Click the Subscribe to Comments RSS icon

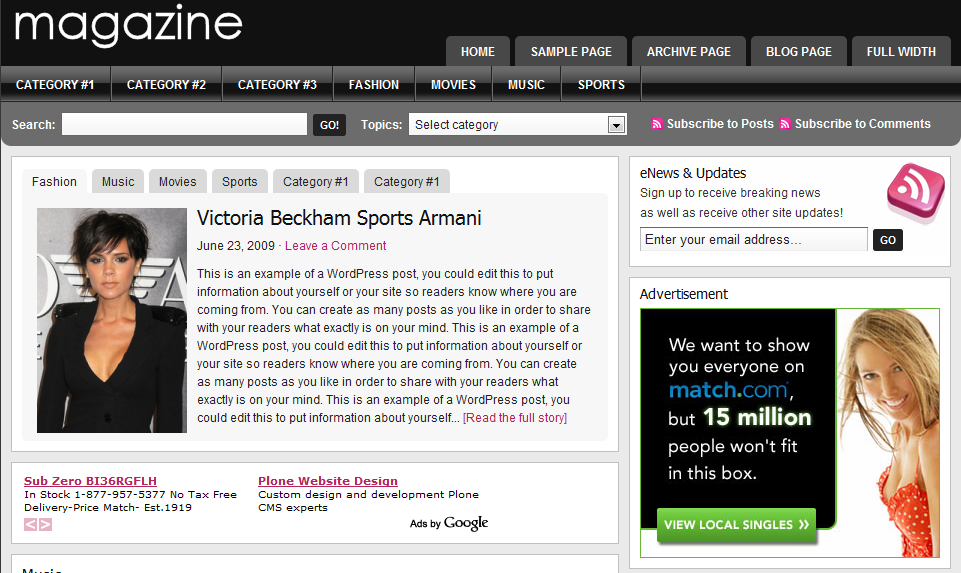(x=784, y=124)
